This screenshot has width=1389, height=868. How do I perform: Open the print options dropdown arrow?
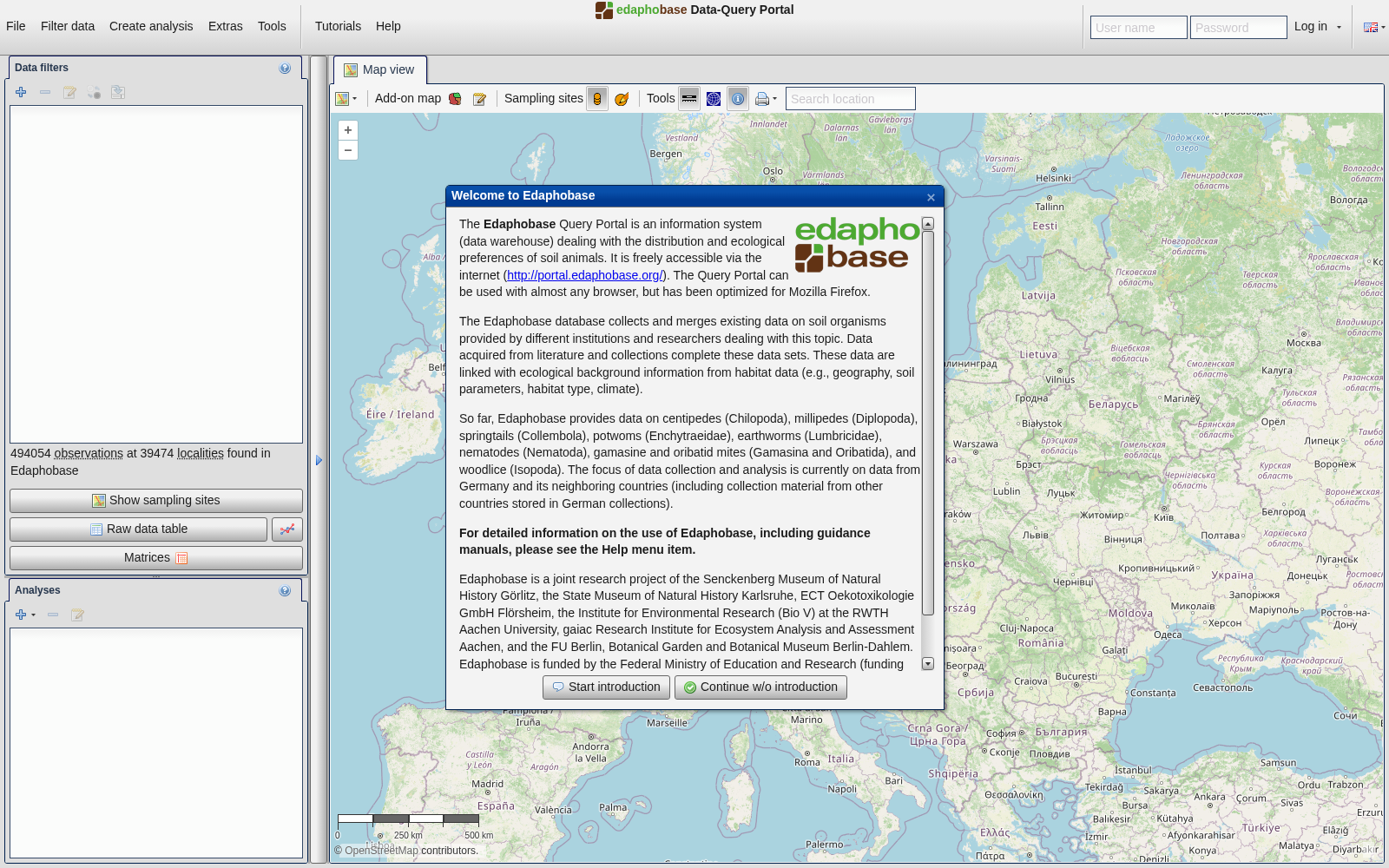[774, 99]
